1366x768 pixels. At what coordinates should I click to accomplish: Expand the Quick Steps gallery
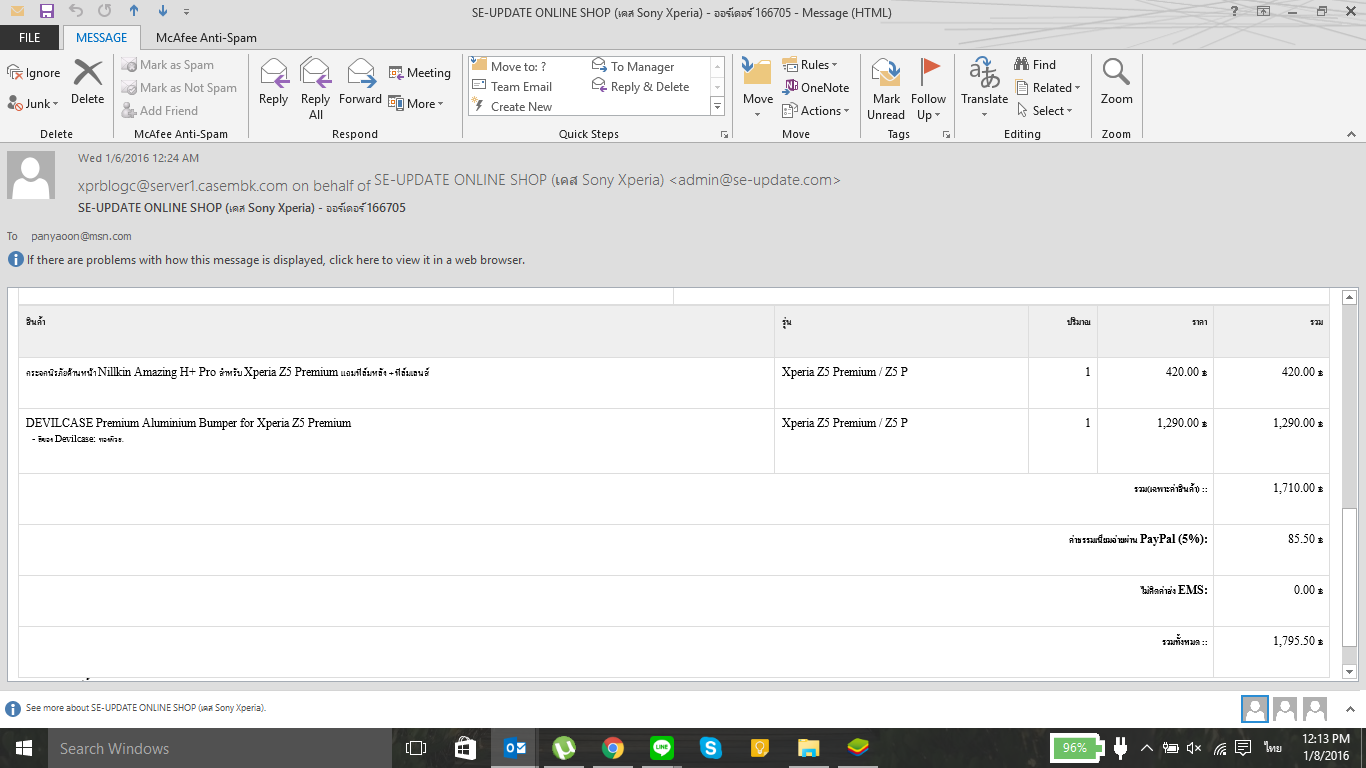tap(718, 106)
